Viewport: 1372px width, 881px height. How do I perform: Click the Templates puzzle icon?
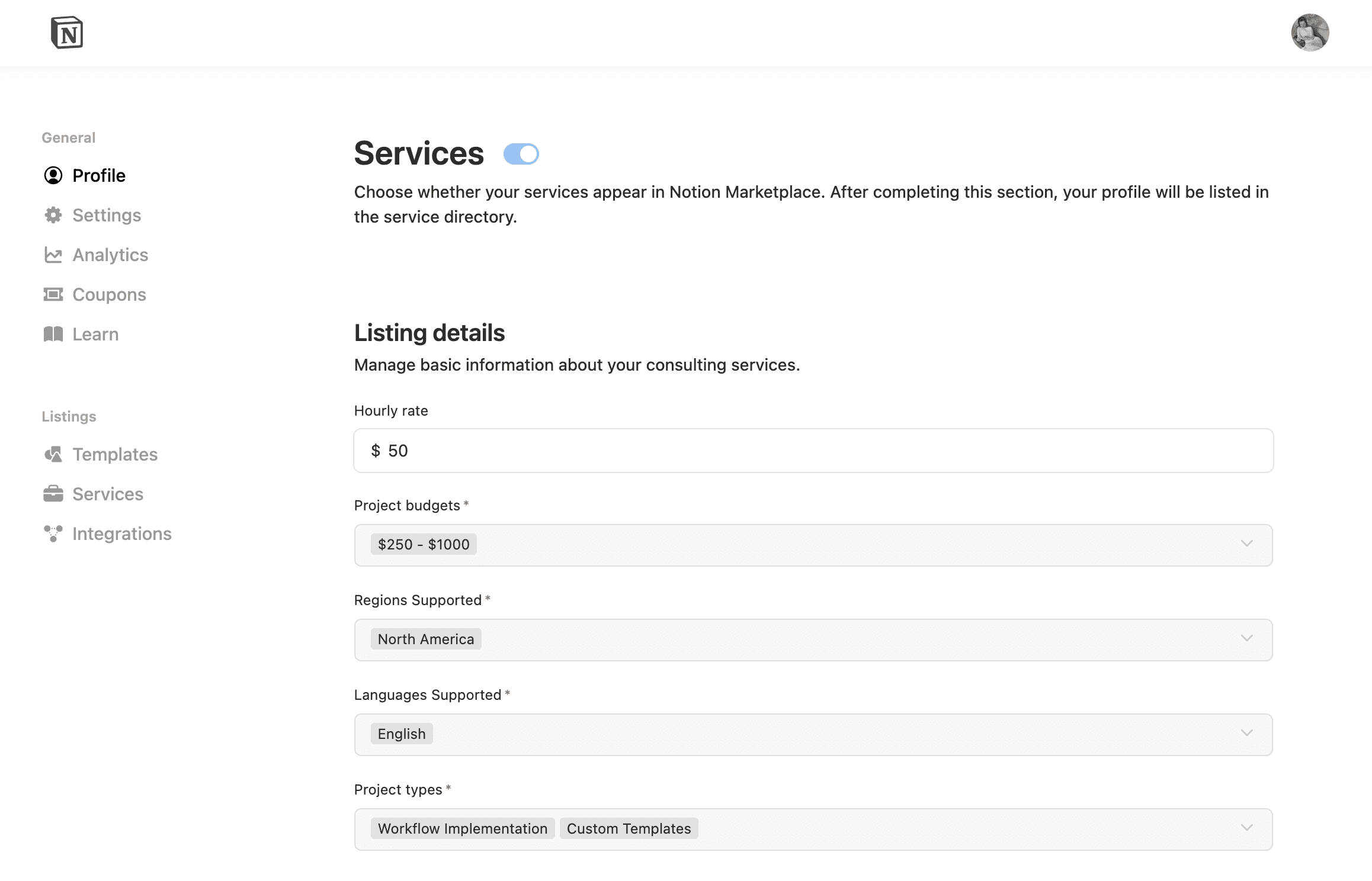53,455
